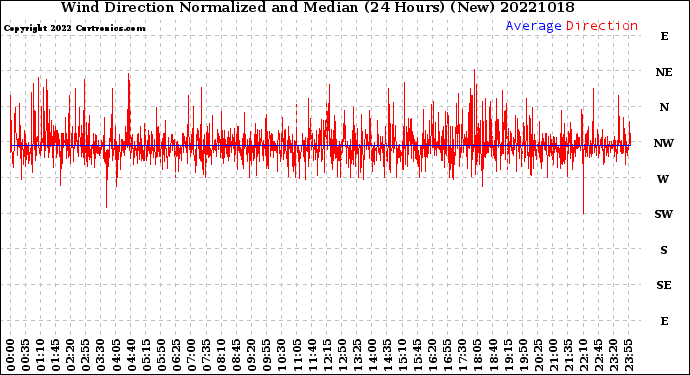Click the 11:40 time label
The width and height of the screenshot is (690, 375).
click(x=312, y=355)
